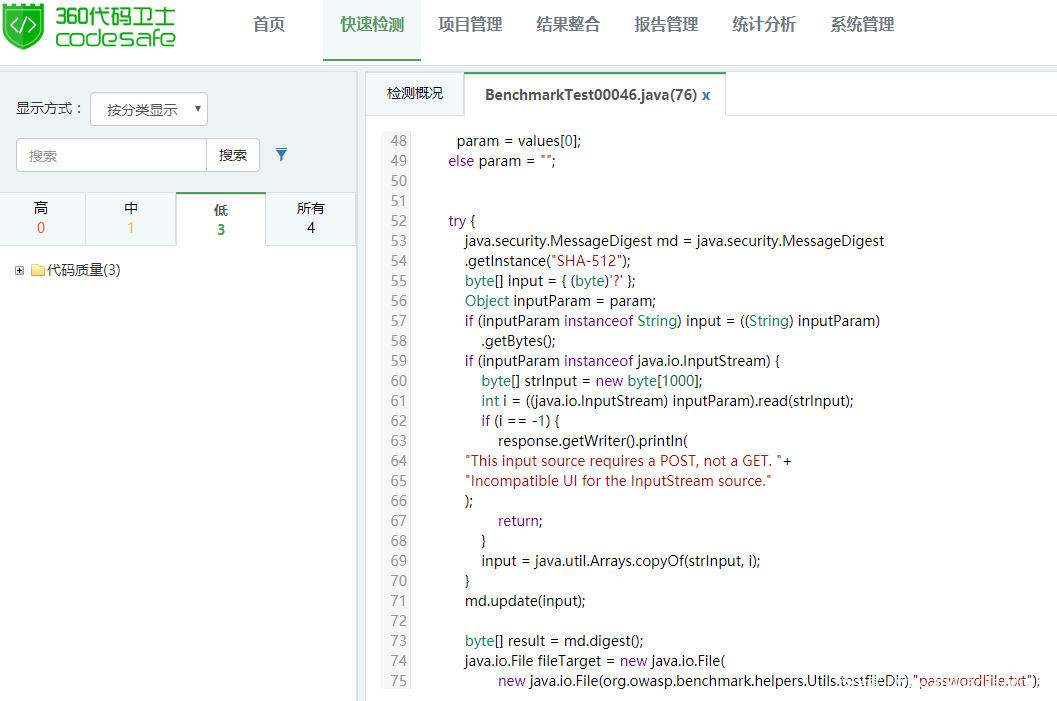
Task: Open the 首页 navigation menu
Action: pos(269,25)
